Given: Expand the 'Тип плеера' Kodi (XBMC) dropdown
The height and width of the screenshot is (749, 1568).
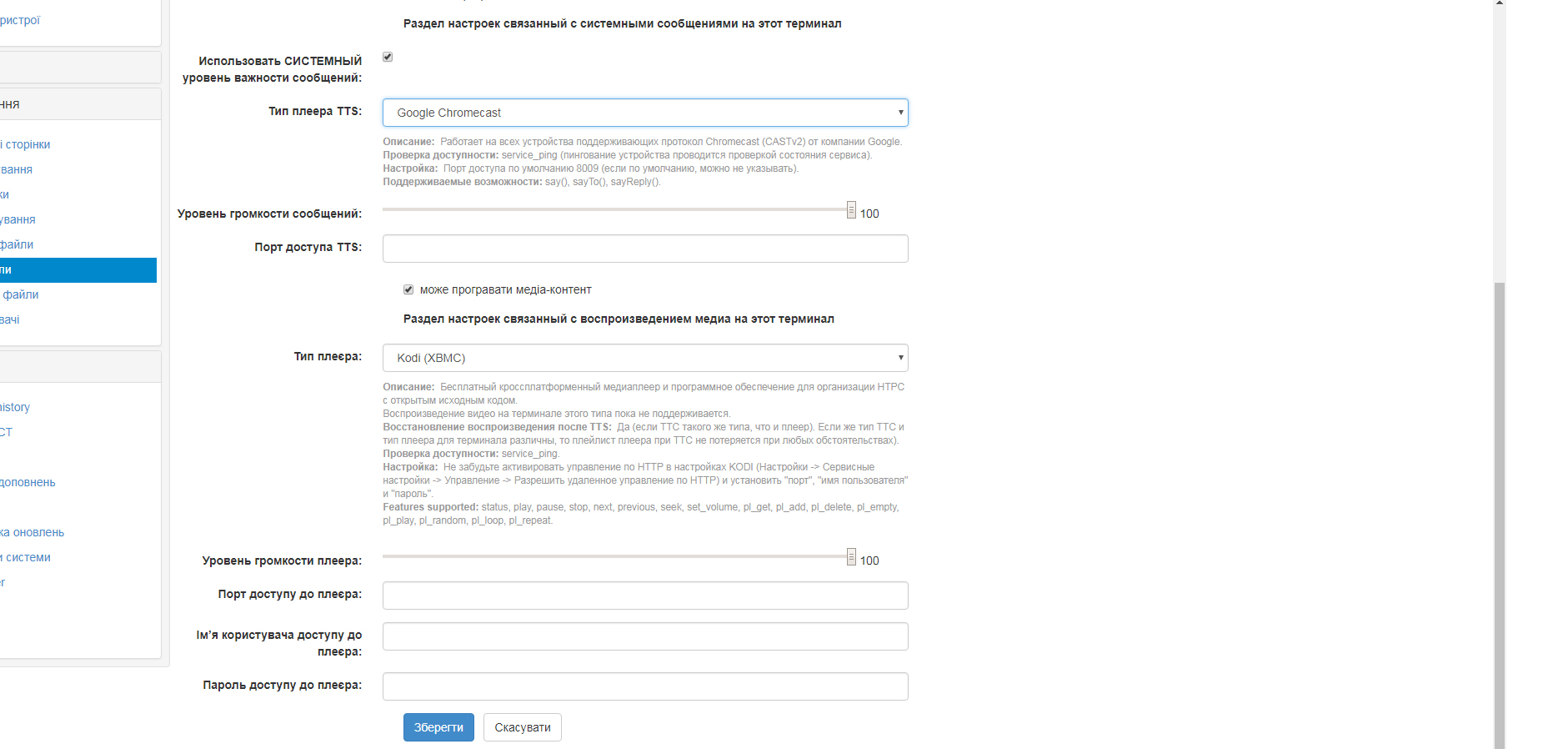Looking at the screenshot, I should [644, 358].
